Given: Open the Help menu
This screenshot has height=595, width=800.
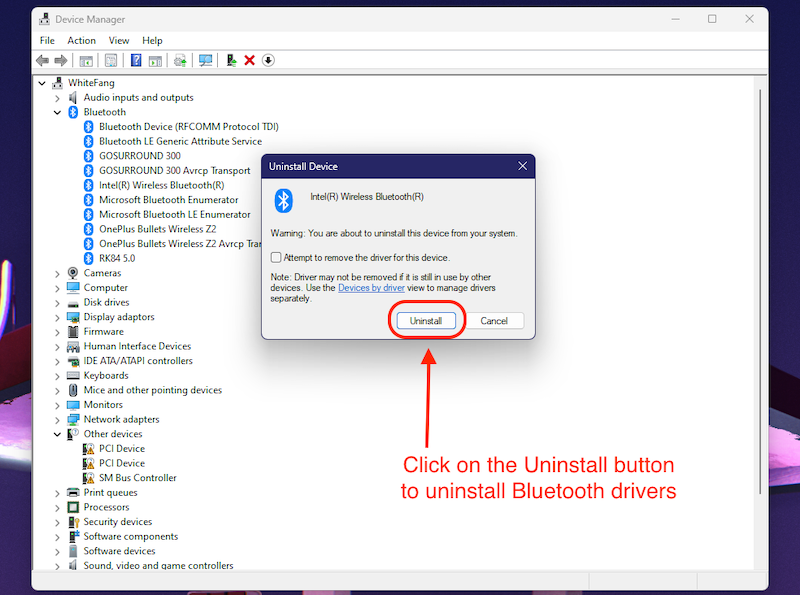Looking at the screenshot, I should tap(152, 40).
